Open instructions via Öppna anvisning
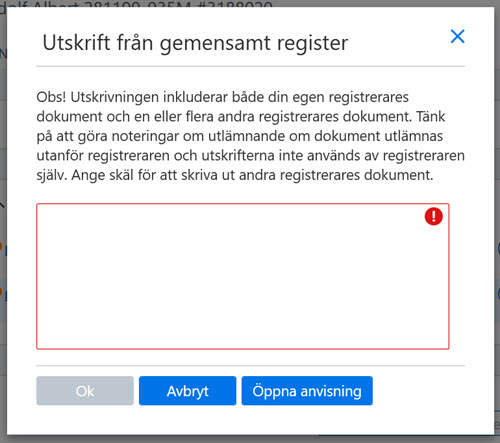The height and width of the screenshot is (443, 500). (x=307, y=391)
